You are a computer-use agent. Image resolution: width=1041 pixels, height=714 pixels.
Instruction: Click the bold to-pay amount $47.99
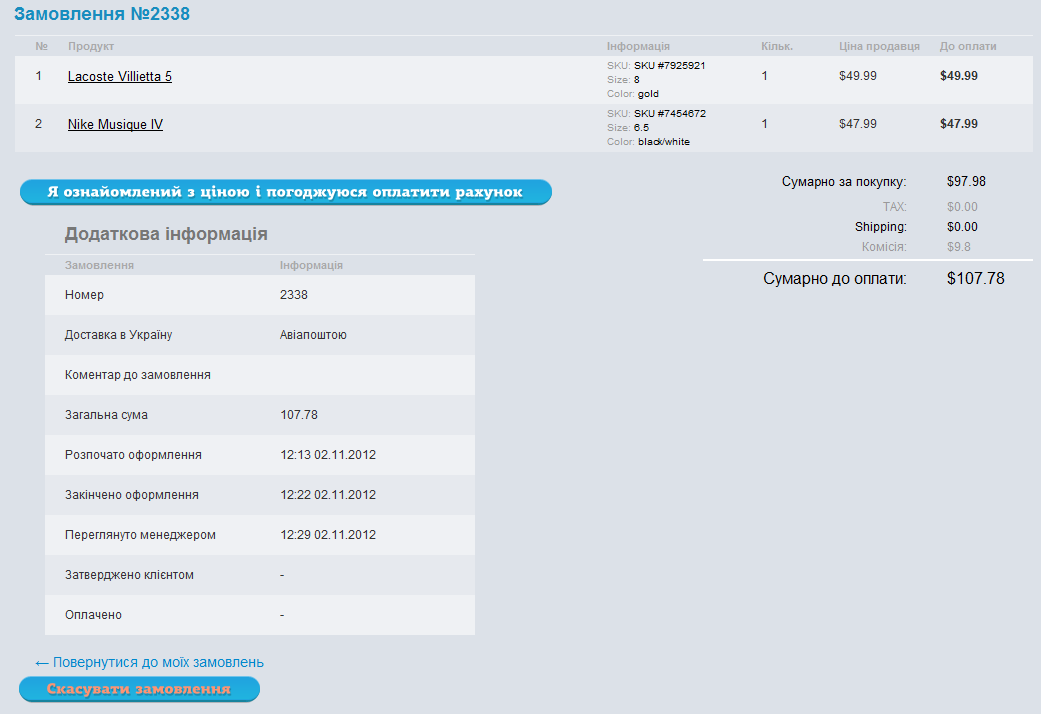[959, 124]
